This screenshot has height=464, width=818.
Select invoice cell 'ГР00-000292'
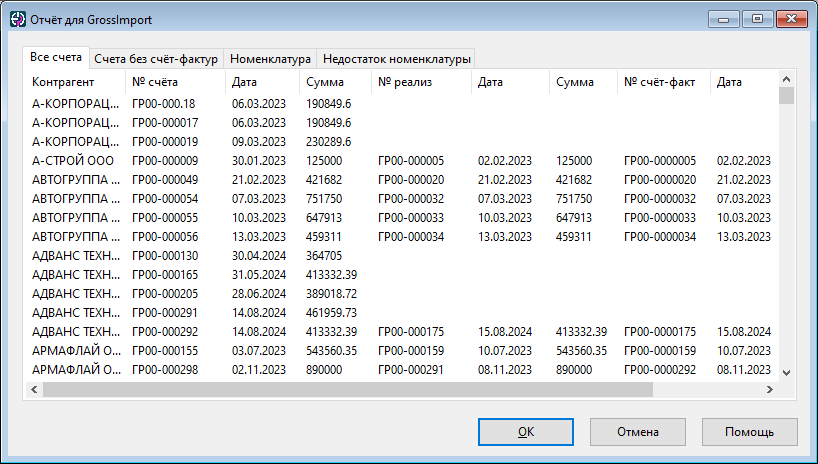pos(165,332)
